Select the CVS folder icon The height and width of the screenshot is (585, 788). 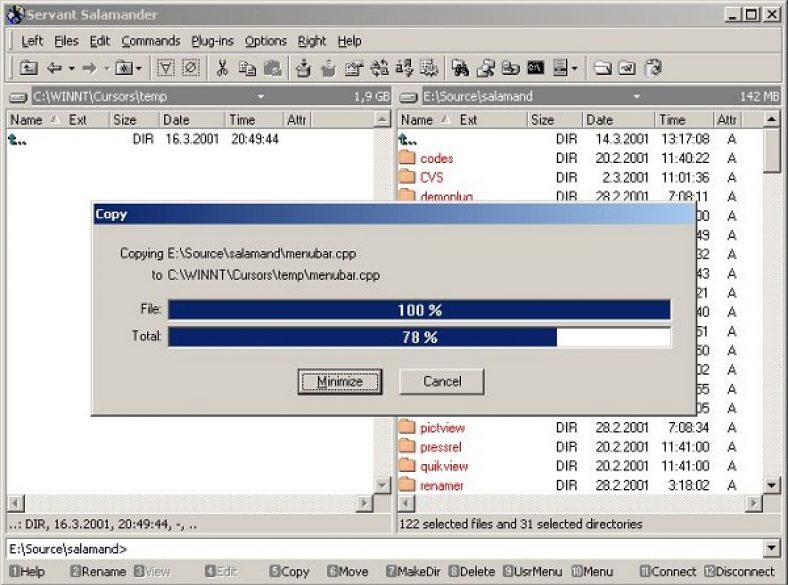point(407,177)
